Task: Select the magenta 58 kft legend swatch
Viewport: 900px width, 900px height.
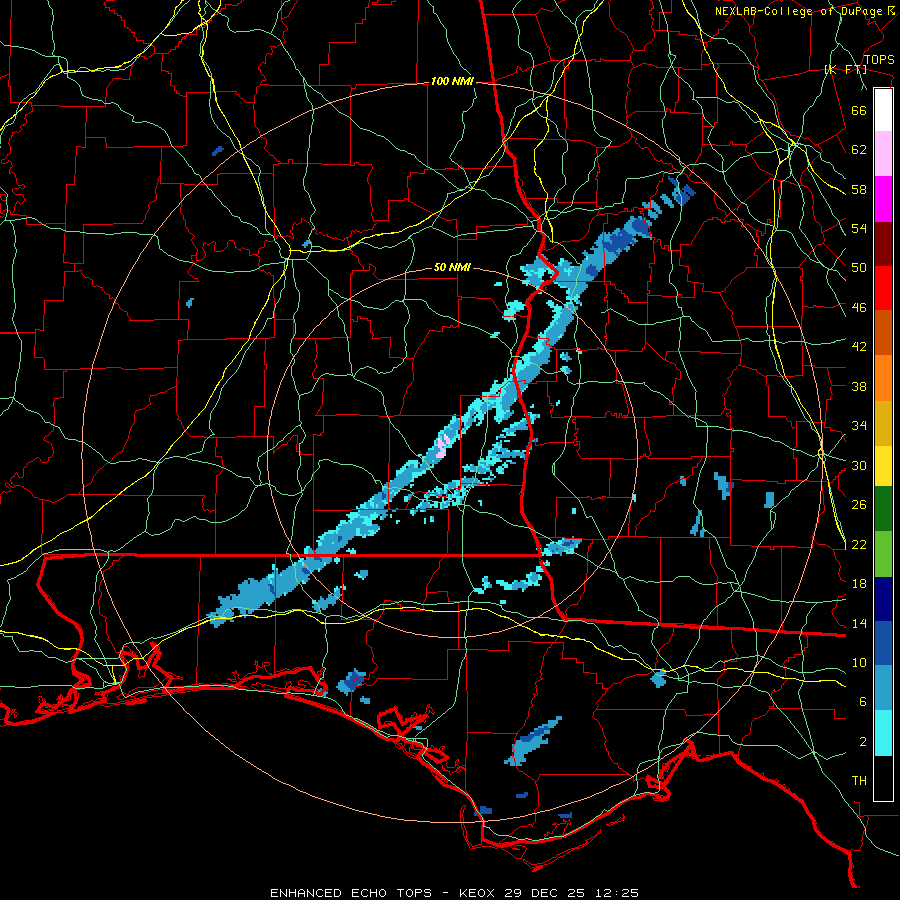Action: coord(883,199)
